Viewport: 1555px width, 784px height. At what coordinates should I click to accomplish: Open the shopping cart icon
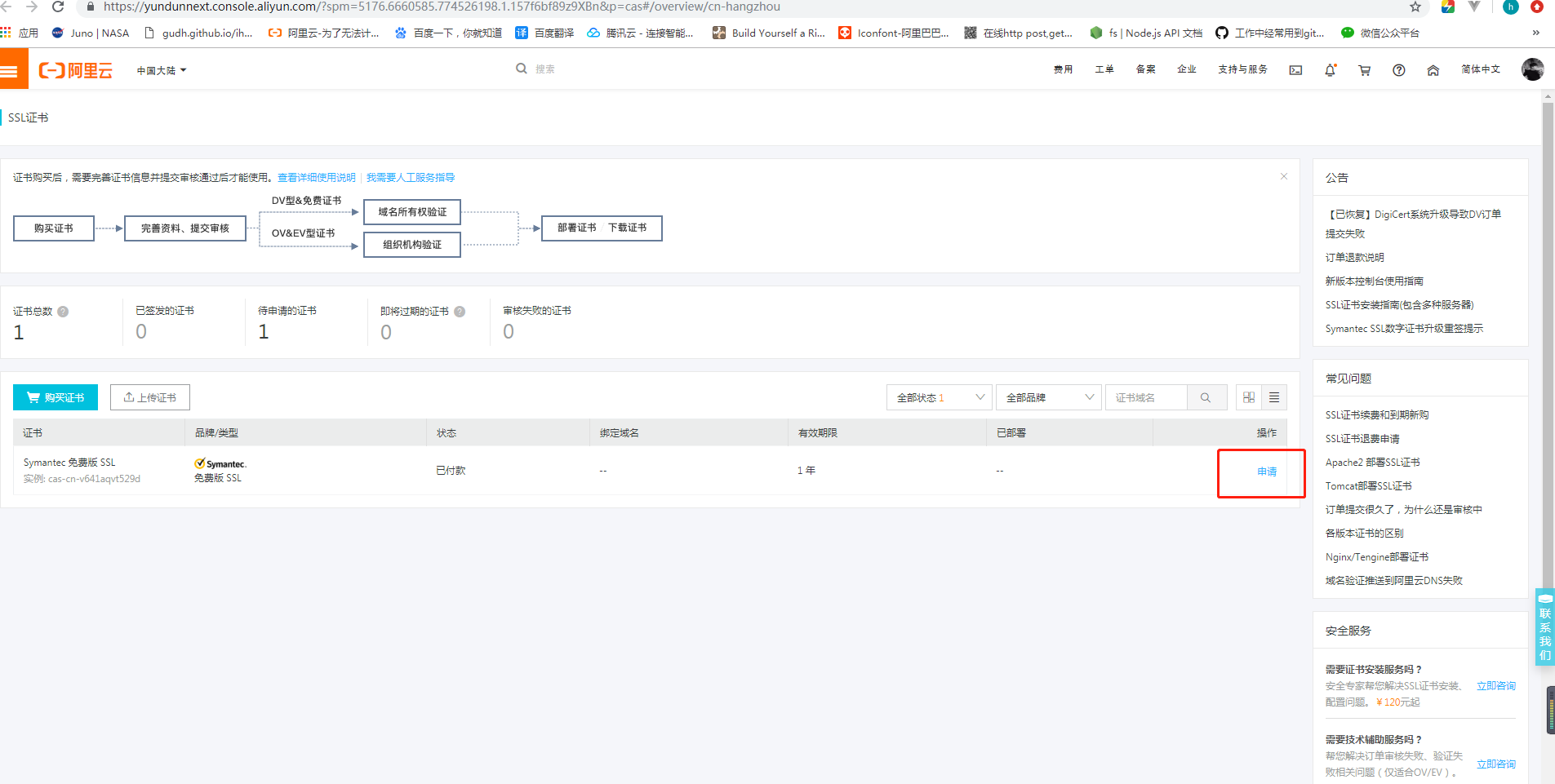tap(1364, 70)
